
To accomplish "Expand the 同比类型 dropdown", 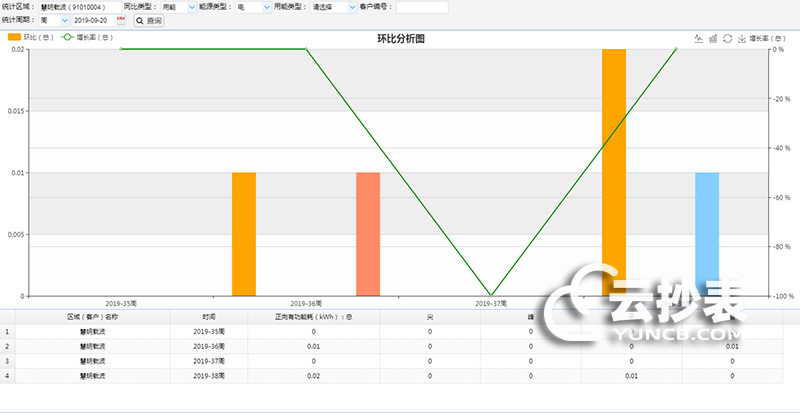I will 191,7.
